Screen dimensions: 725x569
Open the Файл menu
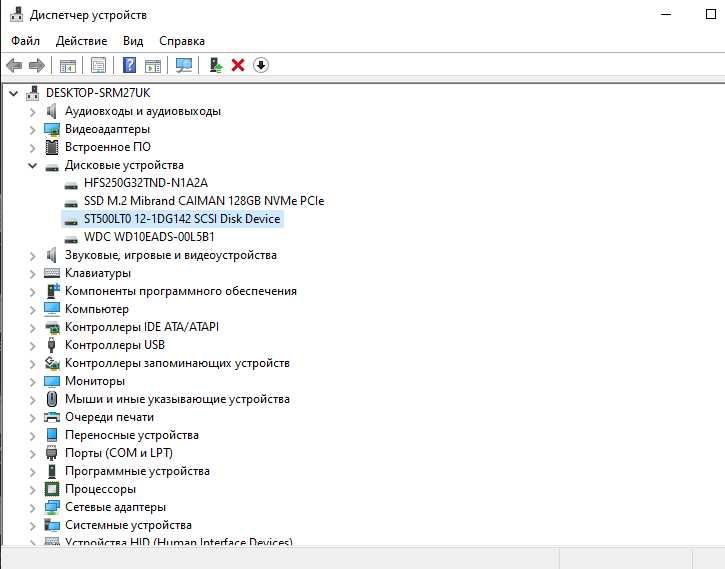(25, 41)
